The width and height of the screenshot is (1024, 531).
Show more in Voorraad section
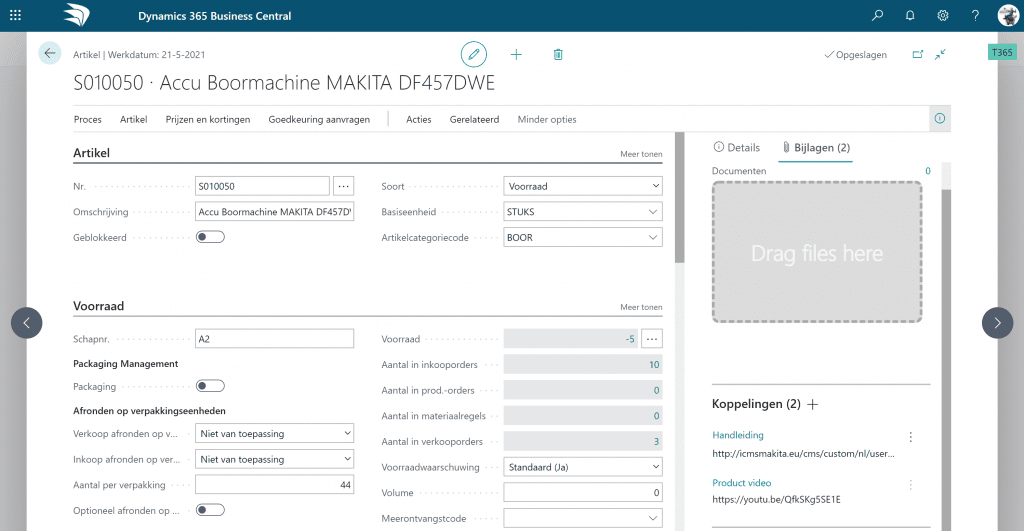point(641,307)
